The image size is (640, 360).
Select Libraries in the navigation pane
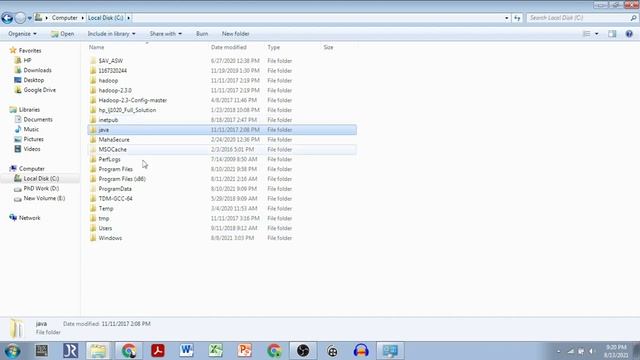[x=29, y=110]
